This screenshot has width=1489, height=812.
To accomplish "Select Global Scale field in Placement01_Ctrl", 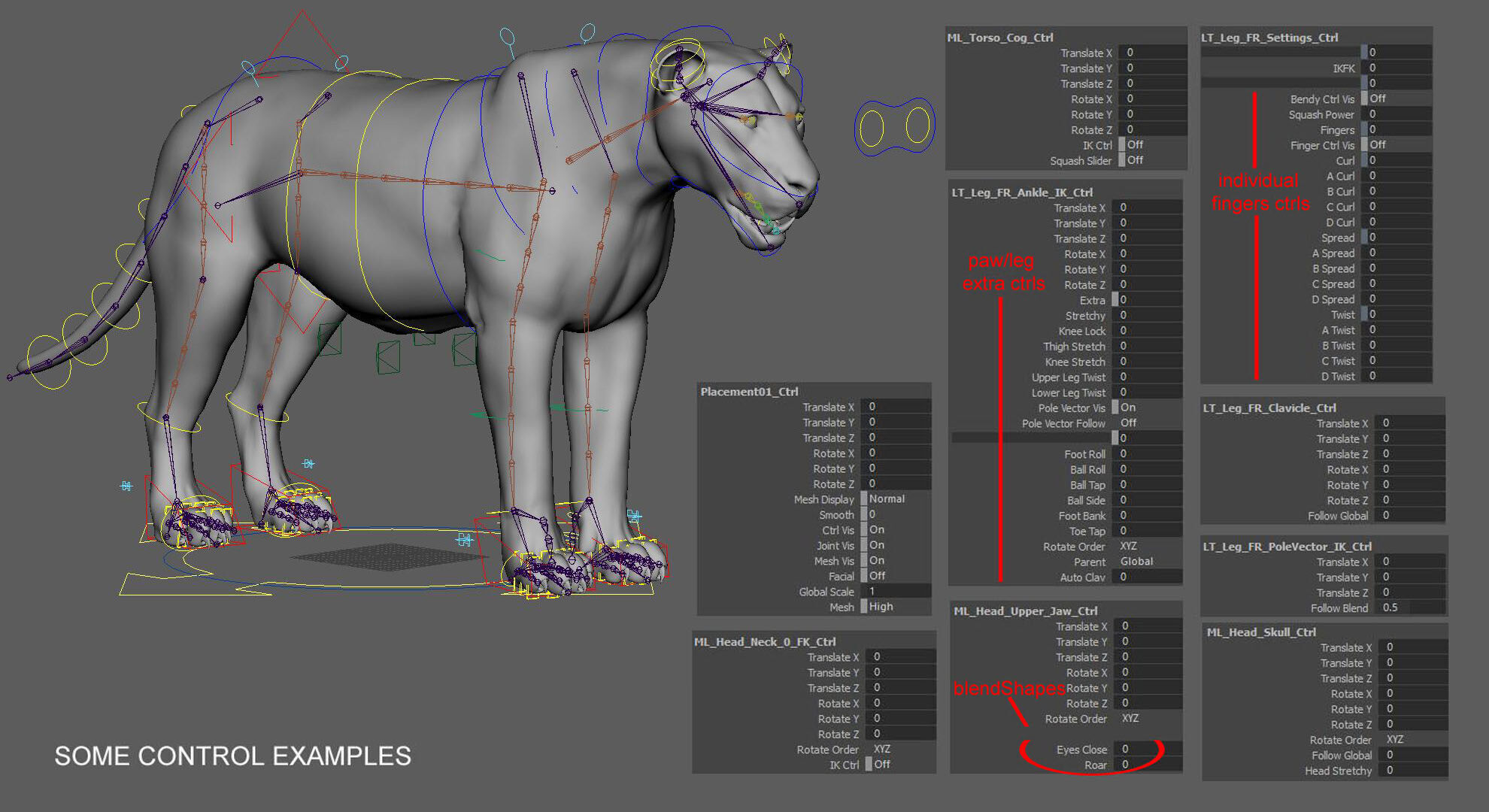I will click(x=896, y=592).
